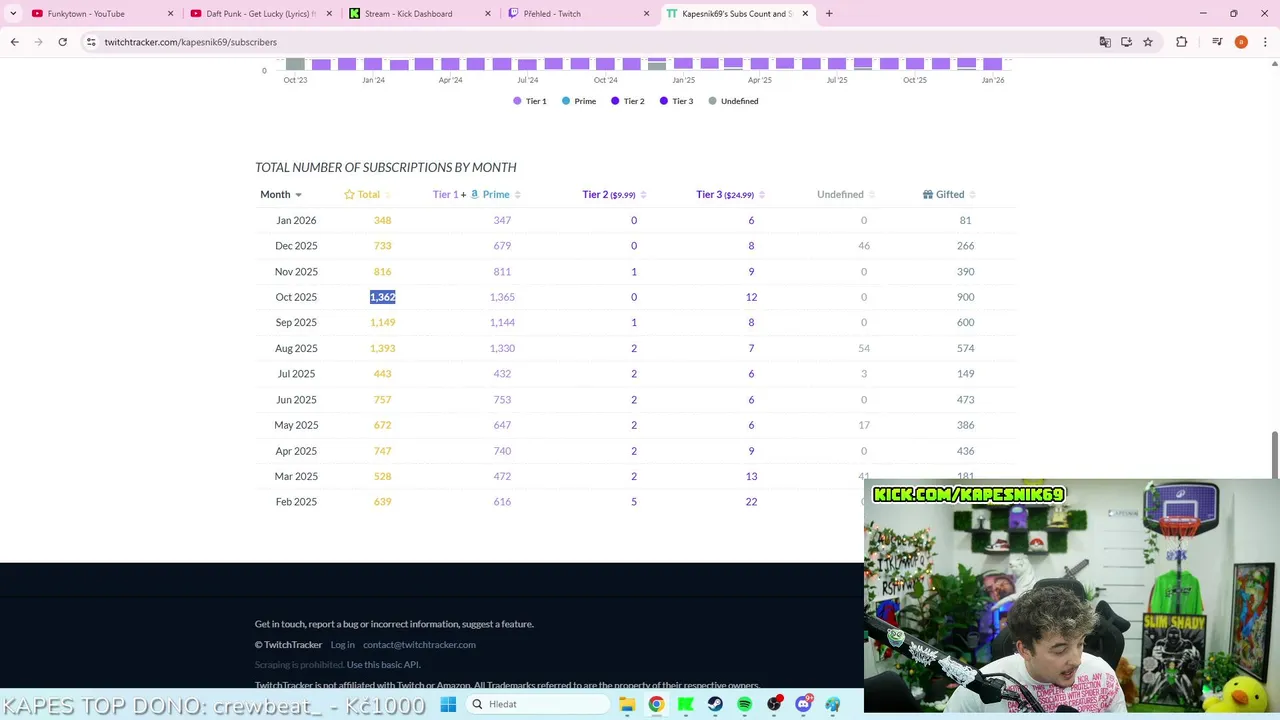
Task: Toggle Tier 3 series in chart legend
Action: (x=677, y=101)
